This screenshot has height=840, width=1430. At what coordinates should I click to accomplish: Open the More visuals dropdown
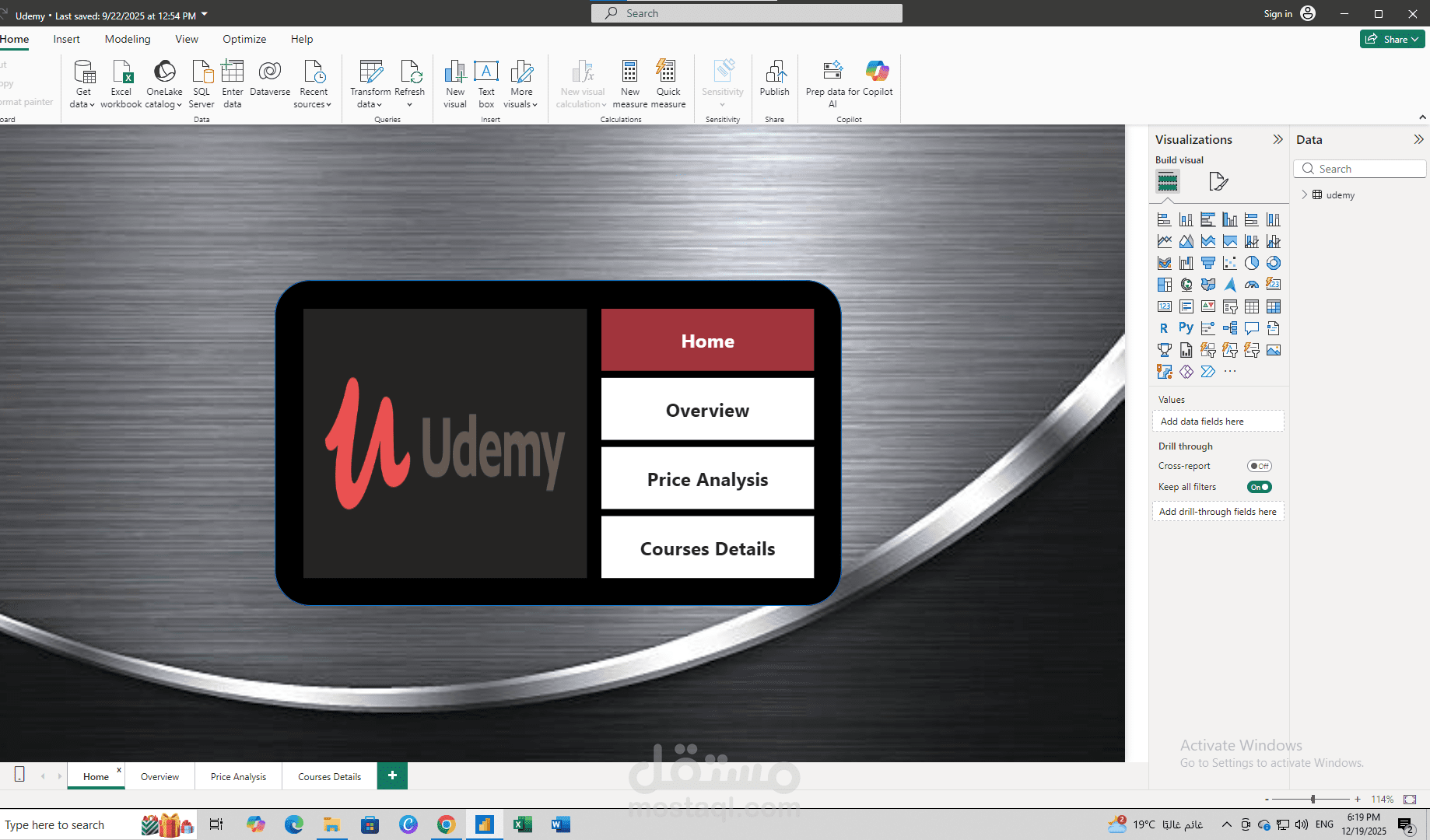pyautogui.click(x=521, y=84)
